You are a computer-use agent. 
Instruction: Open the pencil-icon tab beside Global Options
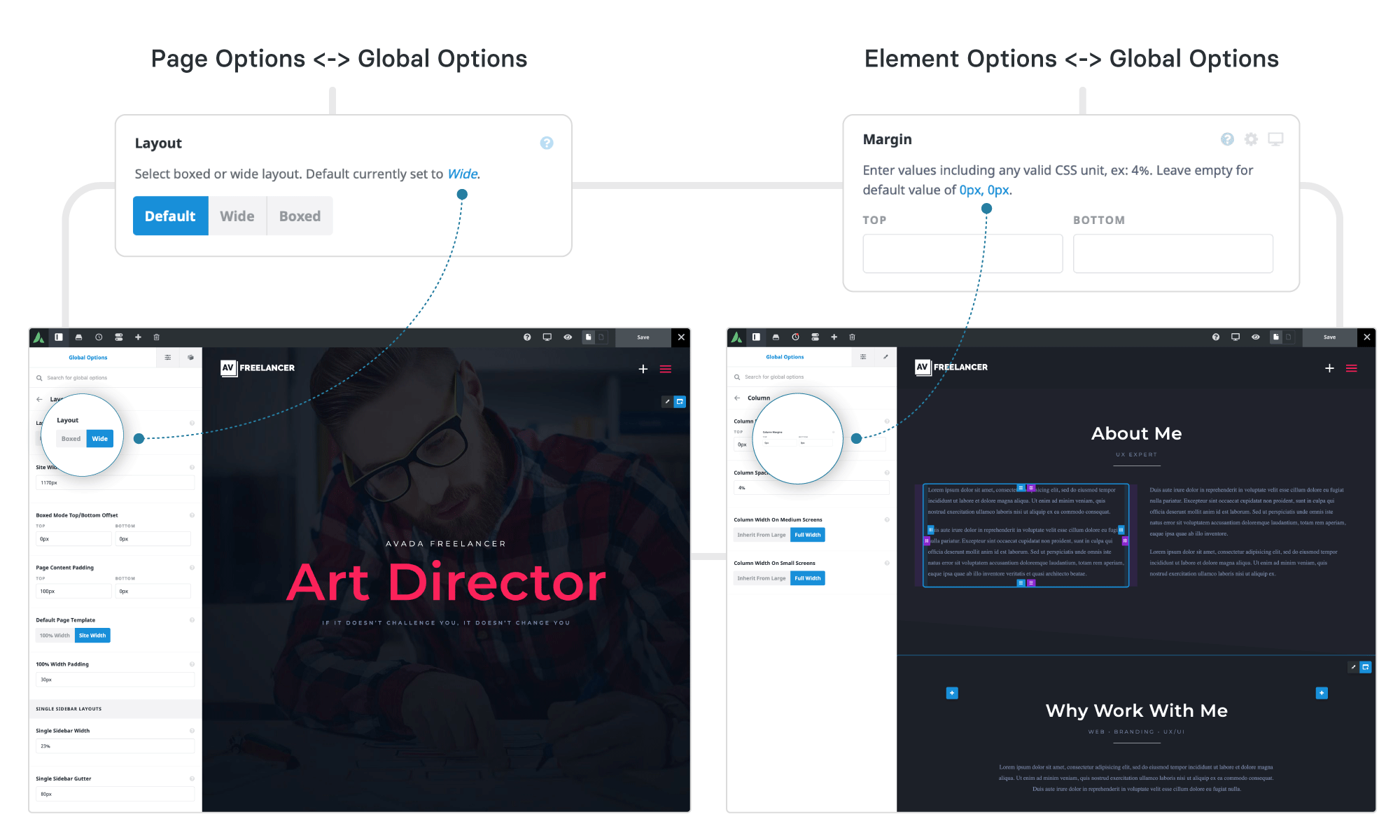pyautogui.click(x=885, y=357)
